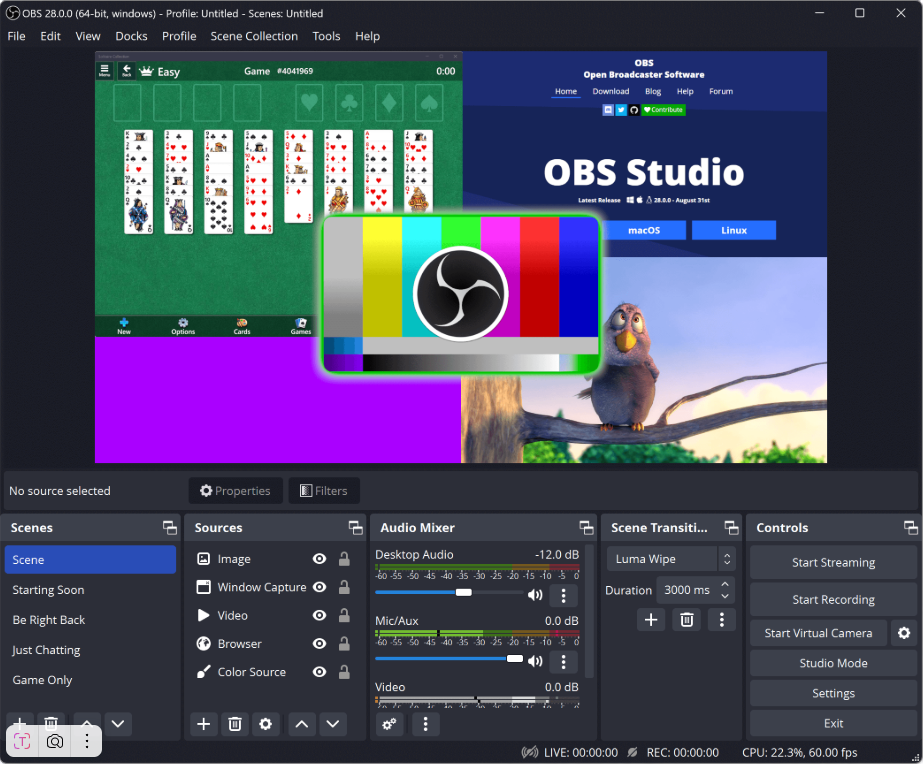Screen dimensions: 923x764
Task: Open the Scene Collection menu
Action: pyautogui.click(x=254, y=36)
